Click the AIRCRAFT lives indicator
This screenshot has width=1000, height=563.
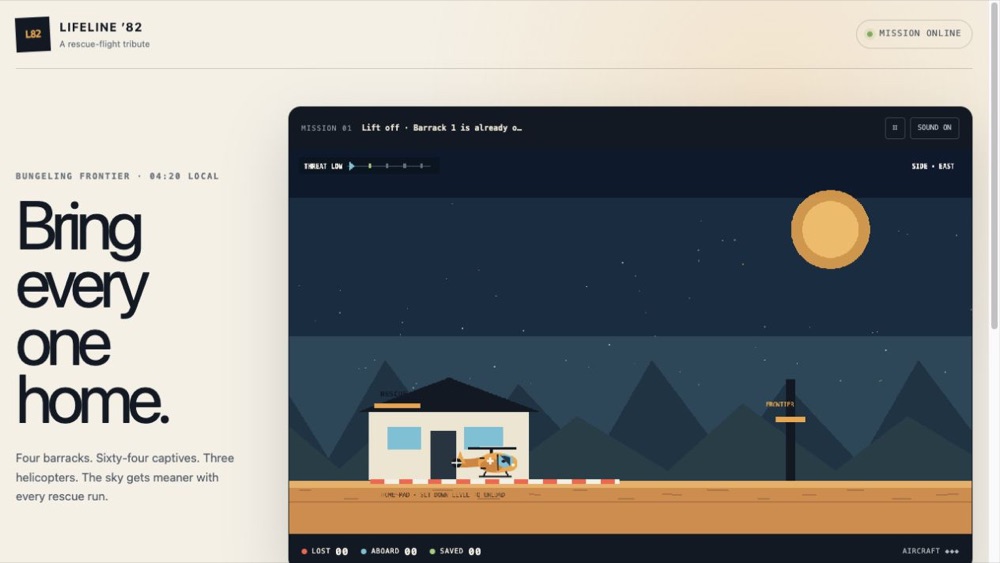pos(930,551)
